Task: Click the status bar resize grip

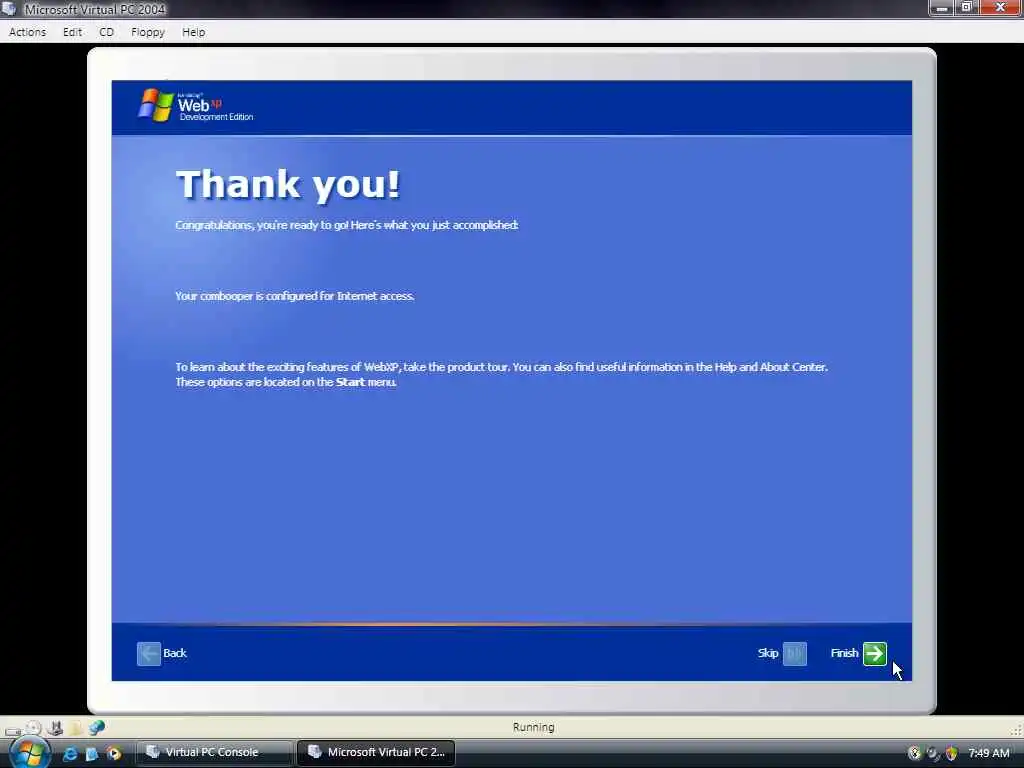Action: 1016,729
